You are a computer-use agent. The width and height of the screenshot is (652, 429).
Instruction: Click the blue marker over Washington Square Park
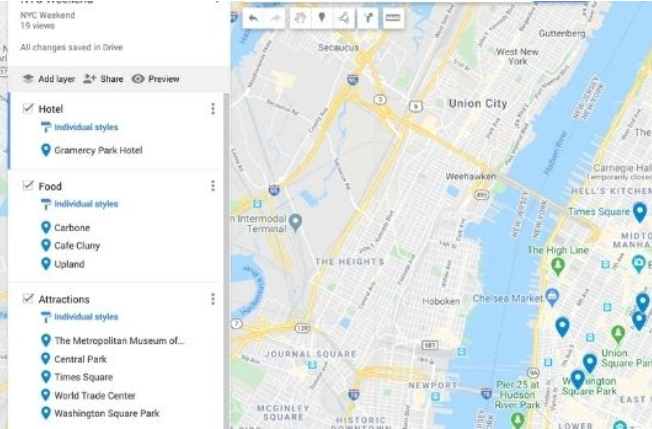click(x=578, y=379)
